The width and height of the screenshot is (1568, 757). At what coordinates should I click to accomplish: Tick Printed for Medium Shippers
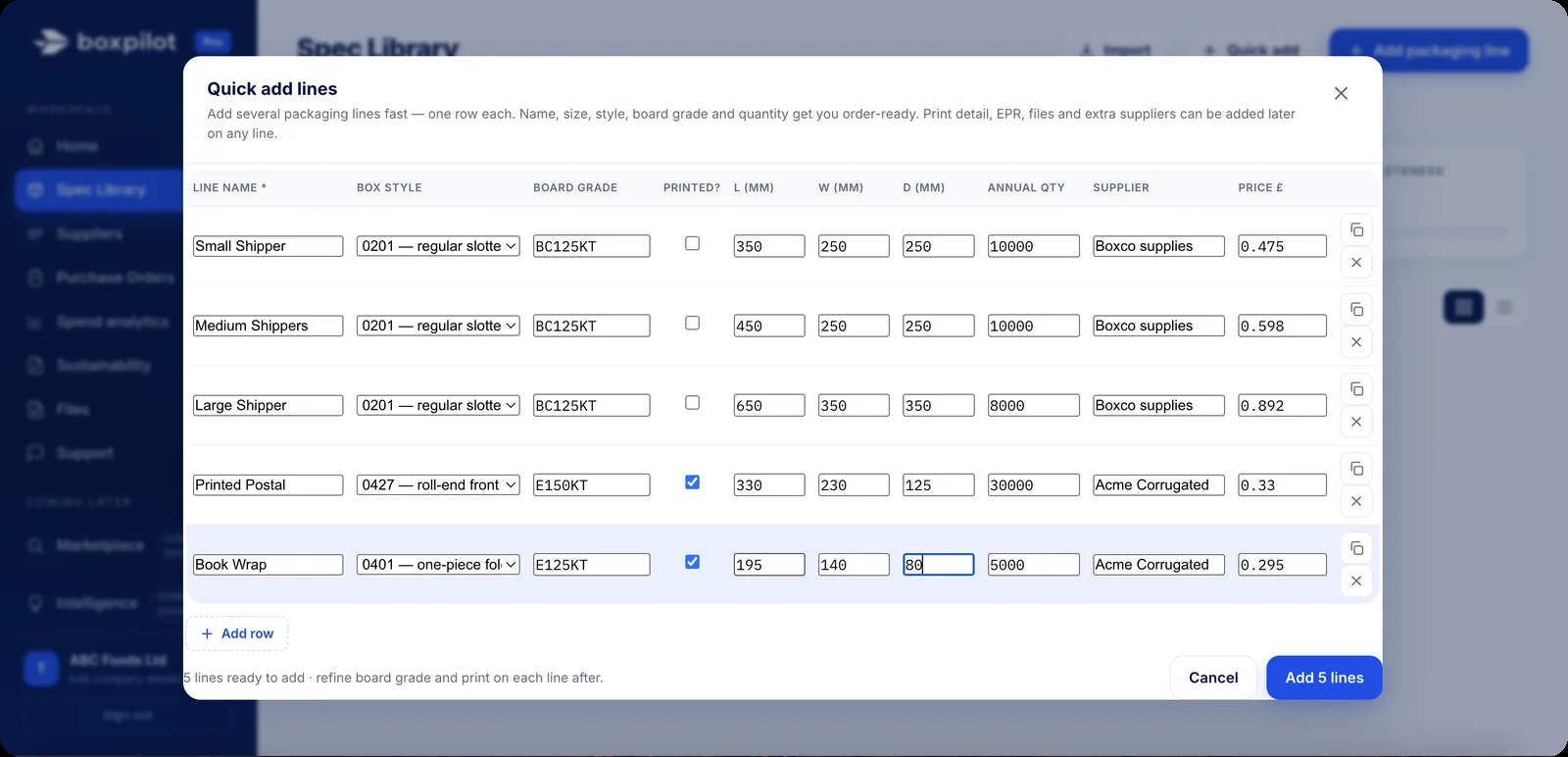[x=692, y=323]
